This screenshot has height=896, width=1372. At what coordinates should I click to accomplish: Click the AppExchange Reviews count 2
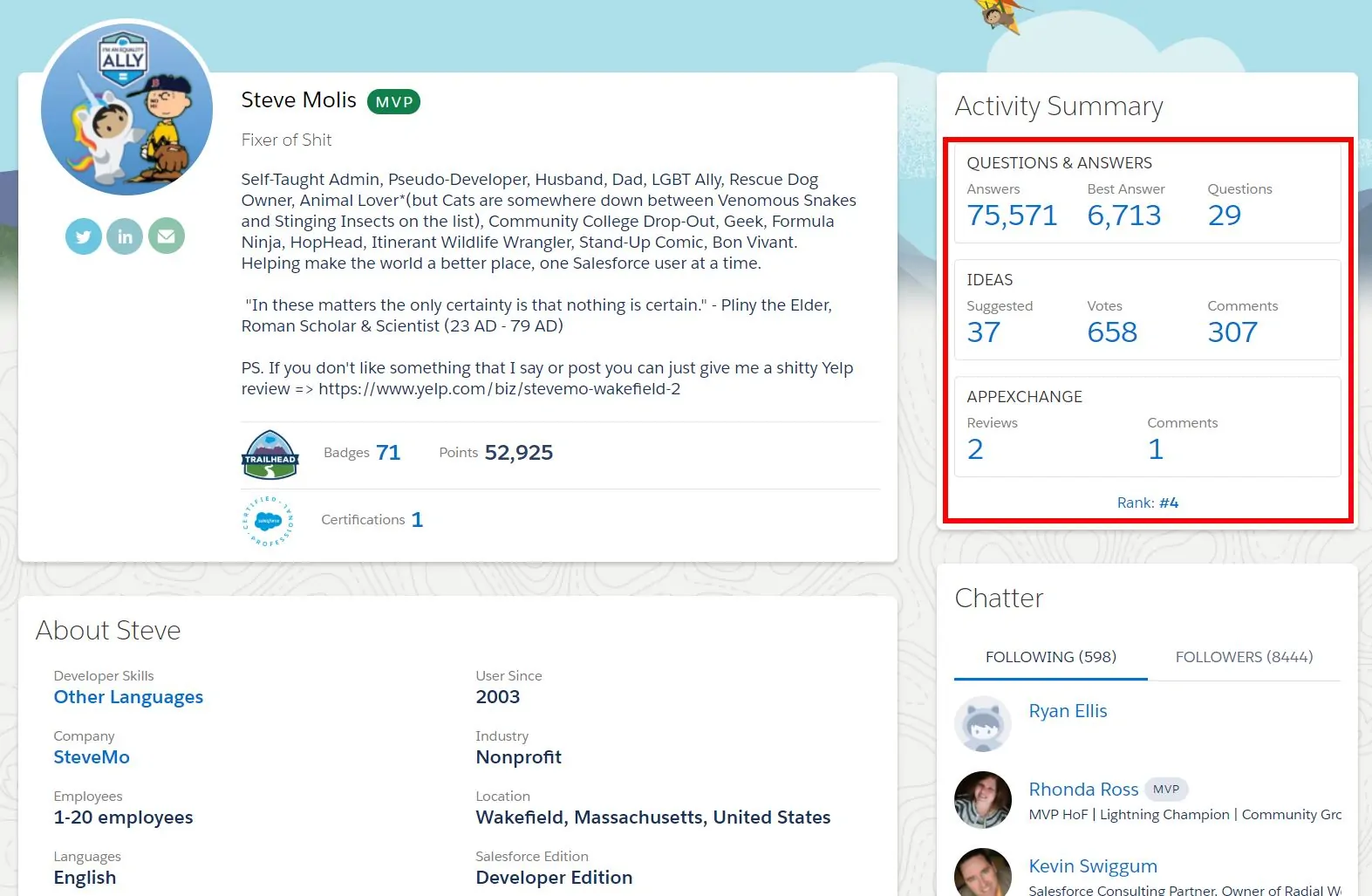coord(975,449)
